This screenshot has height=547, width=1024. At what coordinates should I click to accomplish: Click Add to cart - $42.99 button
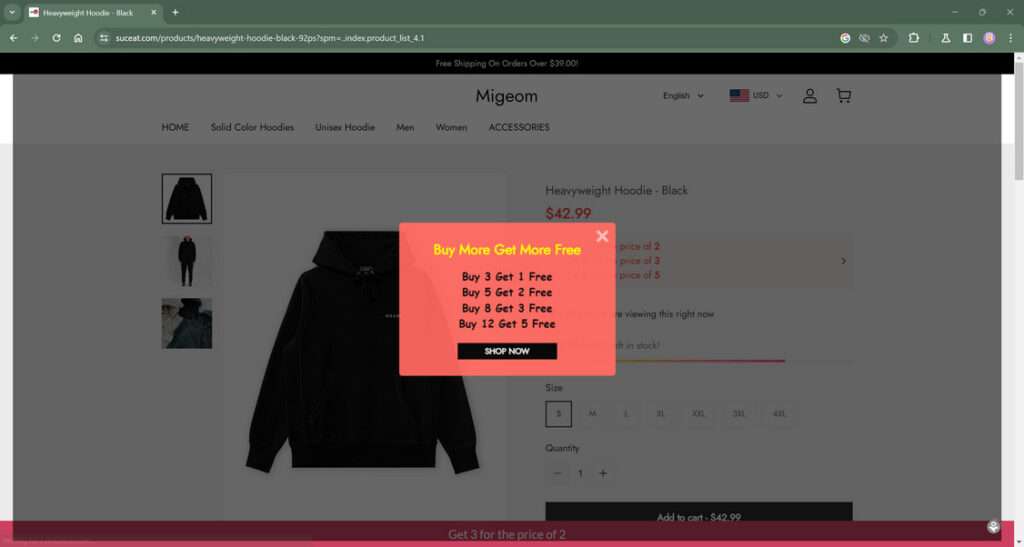click(x=699, y=512)
